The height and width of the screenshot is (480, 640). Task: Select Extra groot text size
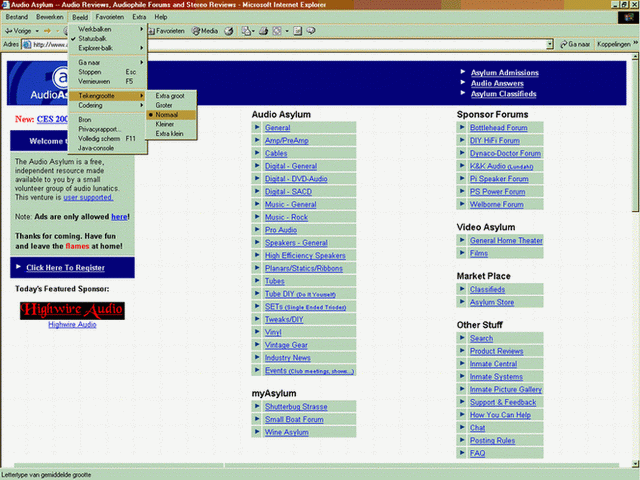pyautogui.click(x=171, y=96)
